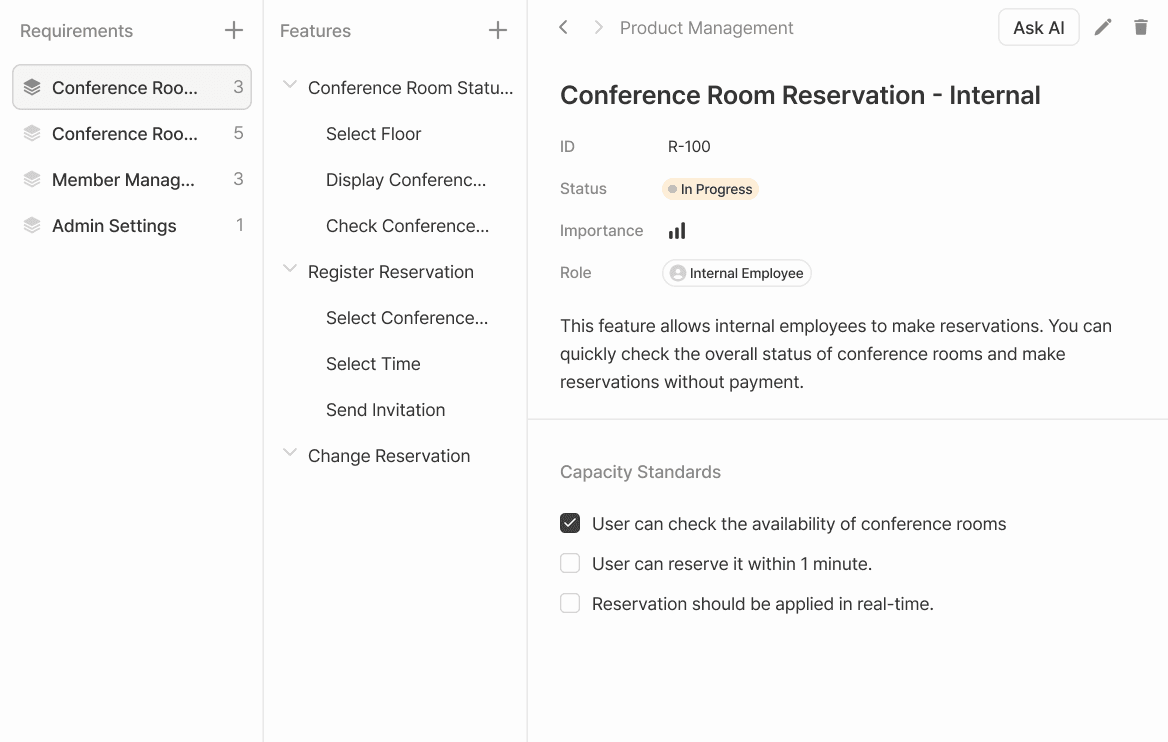Collapse the Register Reservation group
This screenshot has height=742, width=1168.
(x=290, y=270)
